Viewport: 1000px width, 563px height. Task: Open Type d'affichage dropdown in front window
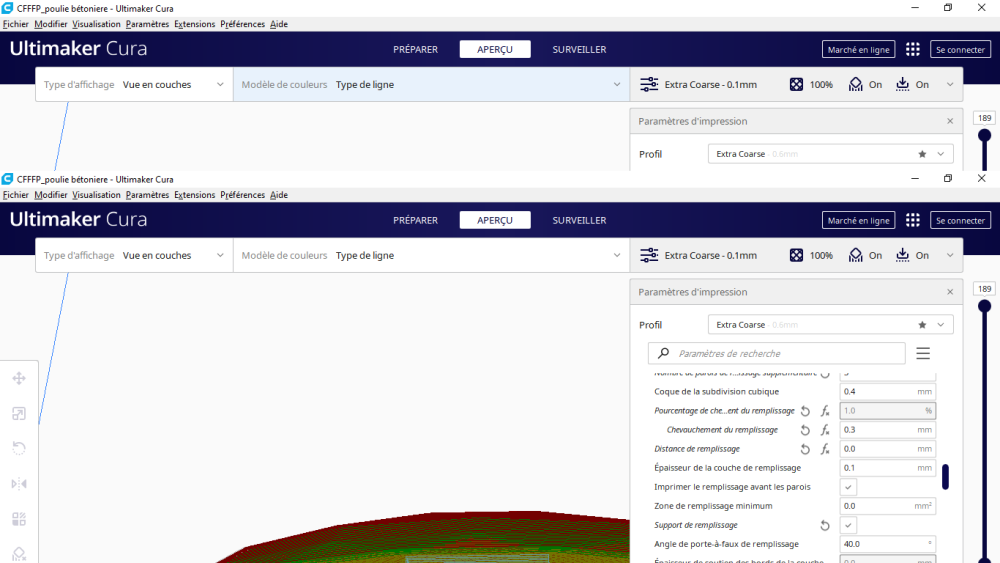pyautogui.click(x=134, y=255)
